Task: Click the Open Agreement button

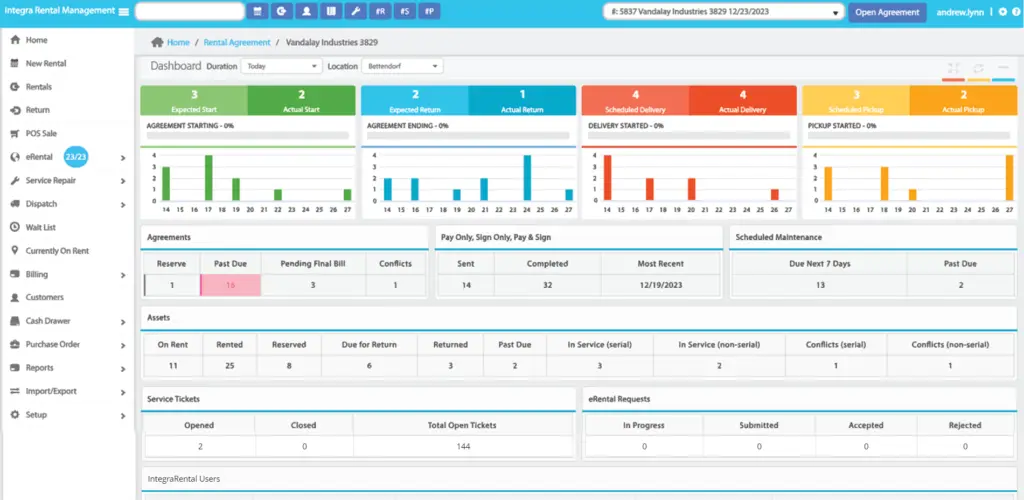Action: [887, 12]
